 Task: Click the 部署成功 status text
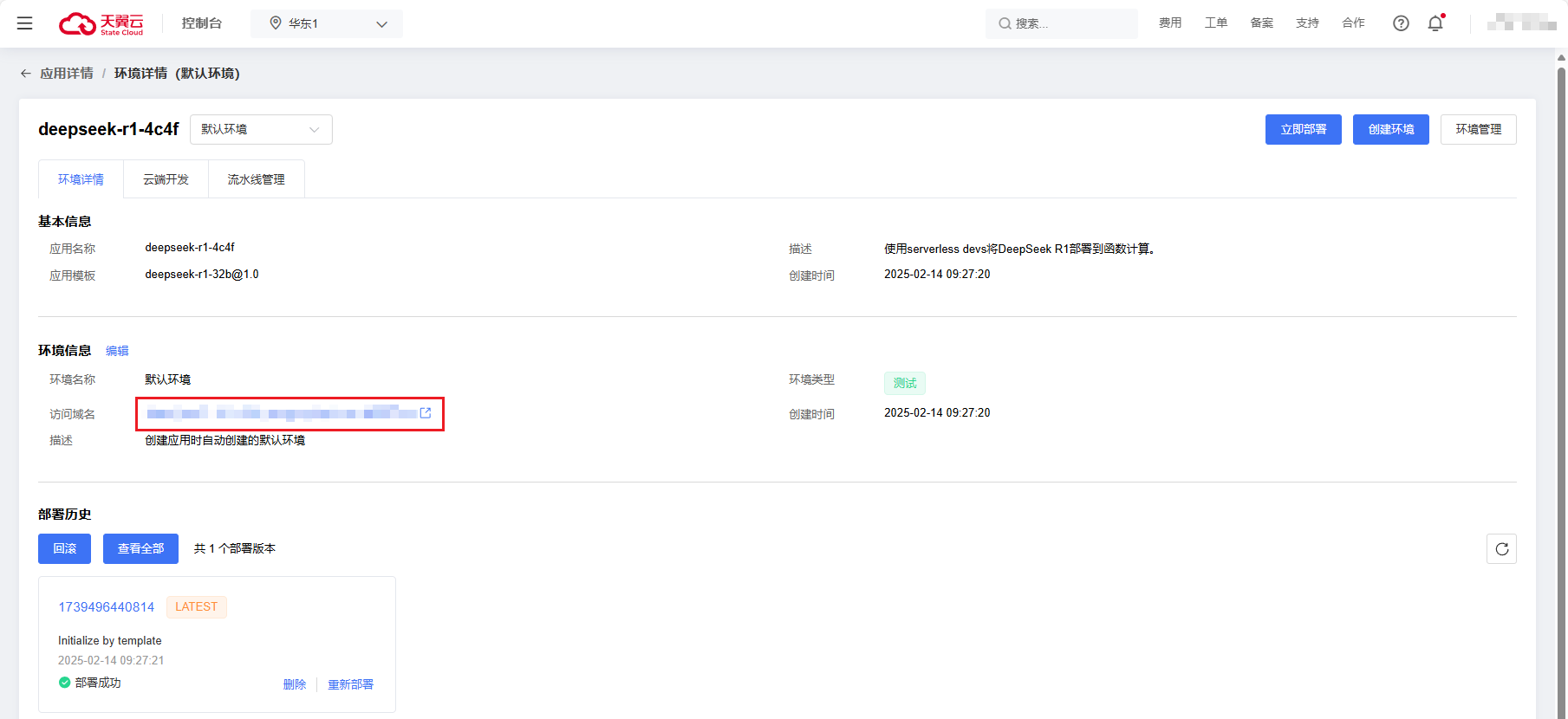point(98,683)
